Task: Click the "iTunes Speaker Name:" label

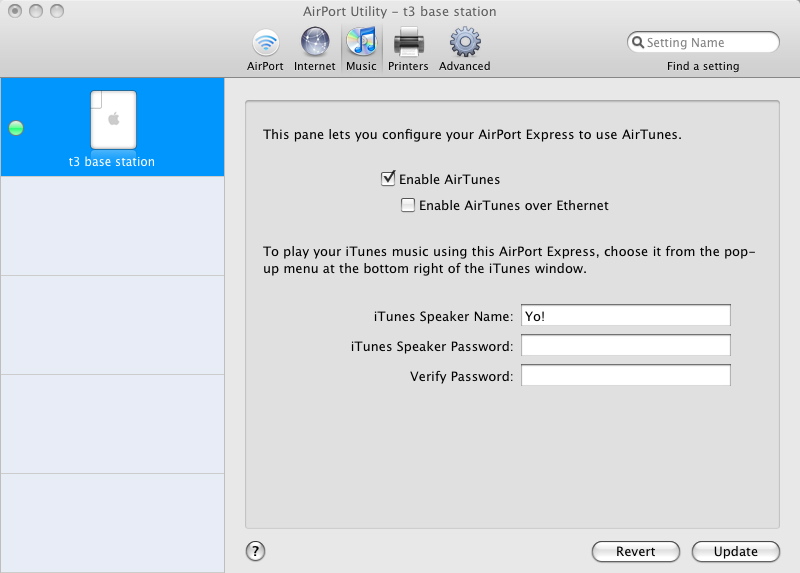Action: (x=443, y=316)
